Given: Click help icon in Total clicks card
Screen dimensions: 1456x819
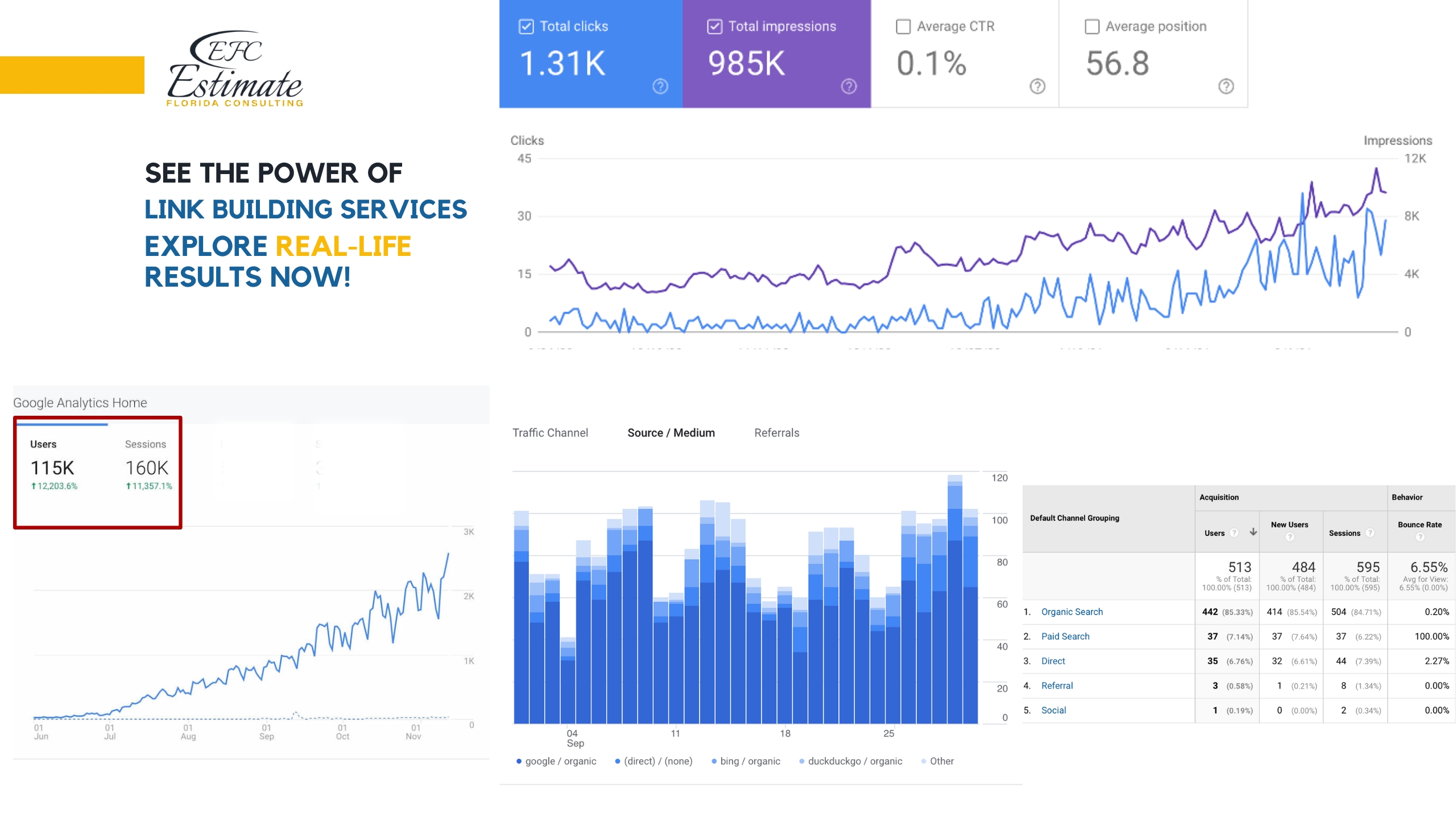Looking at the screenshot, I should [660, 86].
